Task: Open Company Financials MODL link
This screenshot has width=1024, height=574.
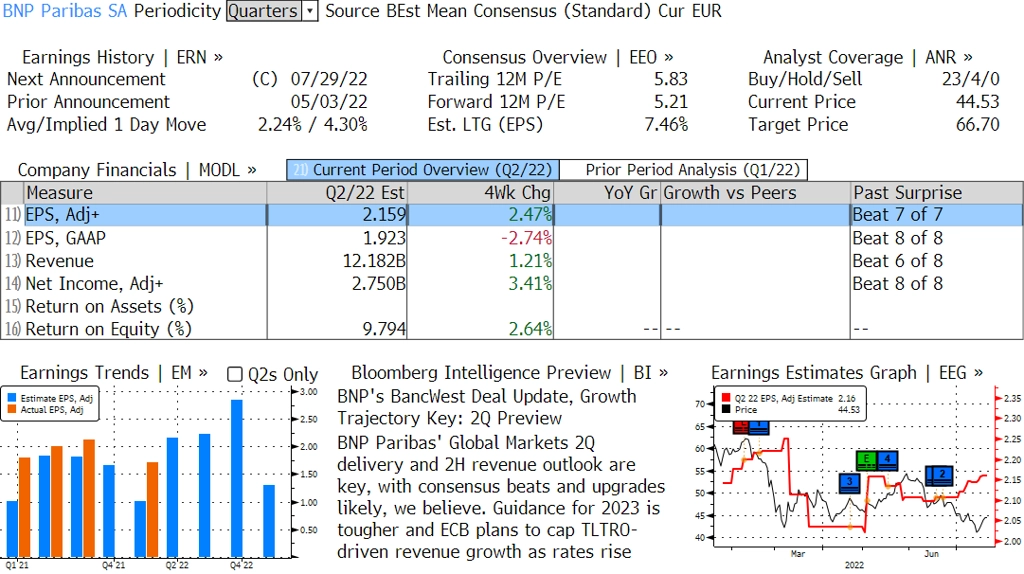Action: pos(137,170)
